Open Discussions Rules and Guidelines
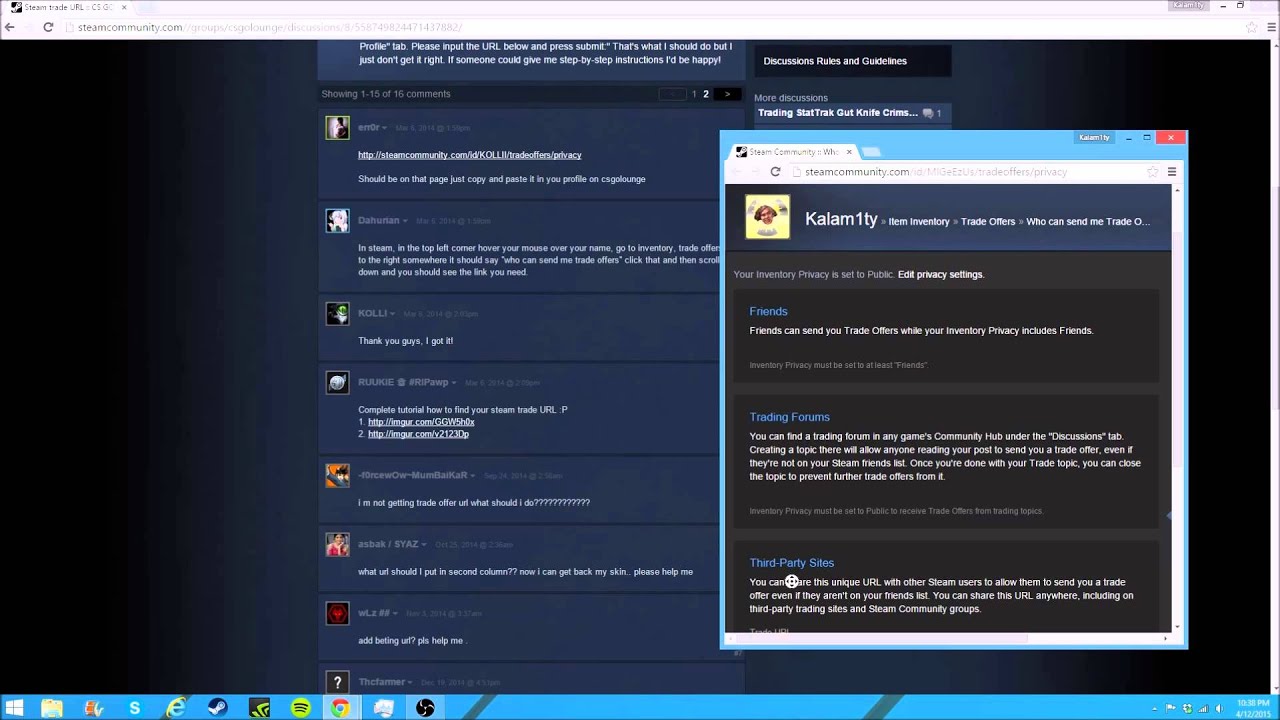Image resolution: width=1280 pixels, height=720 pixels. [835, 61]
